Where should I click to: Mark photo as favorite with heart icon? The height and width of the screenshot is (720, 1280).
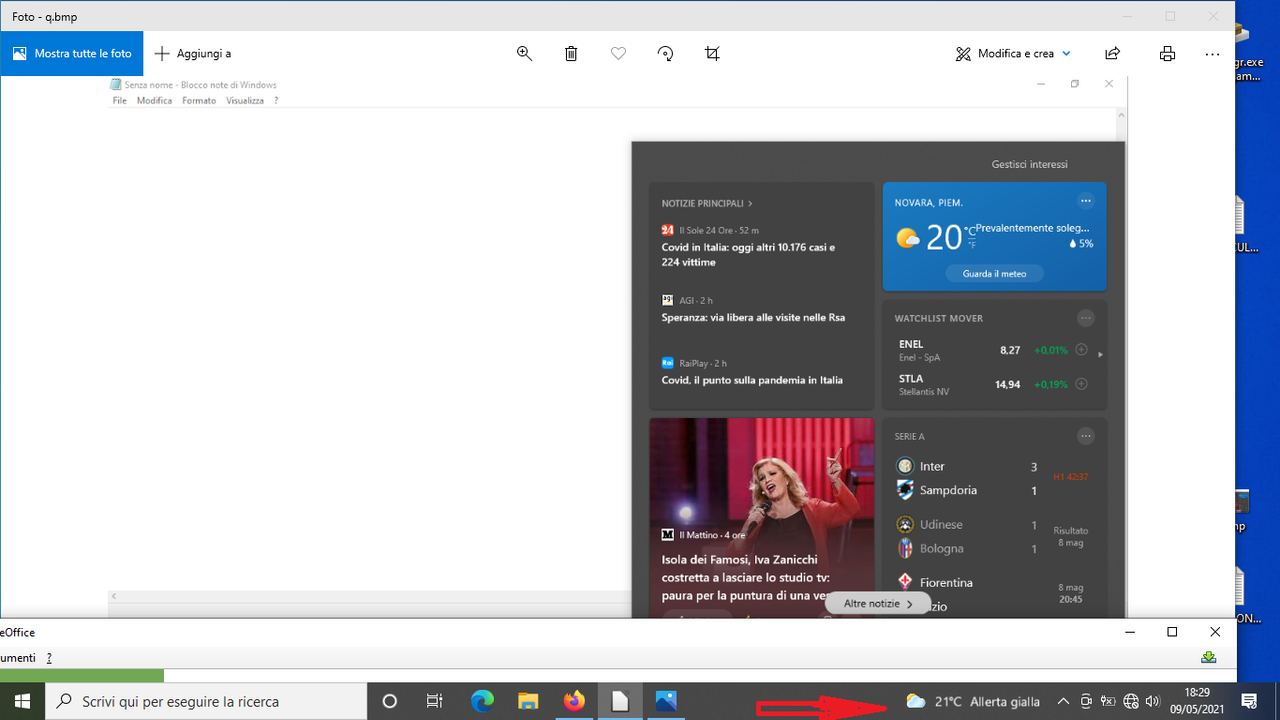[x=618, y=54]
